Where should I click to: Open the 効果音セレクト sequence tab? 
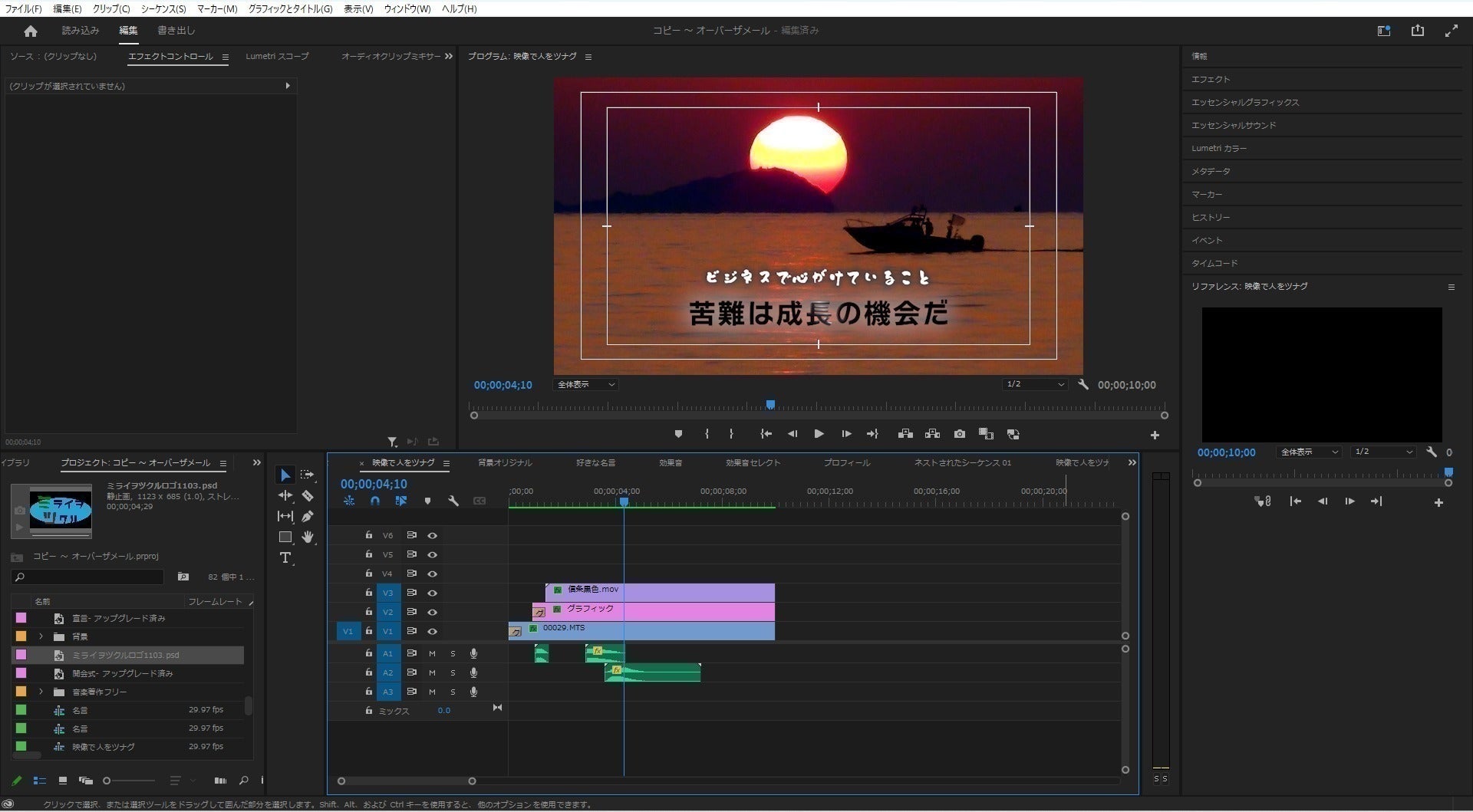point(753,462)
